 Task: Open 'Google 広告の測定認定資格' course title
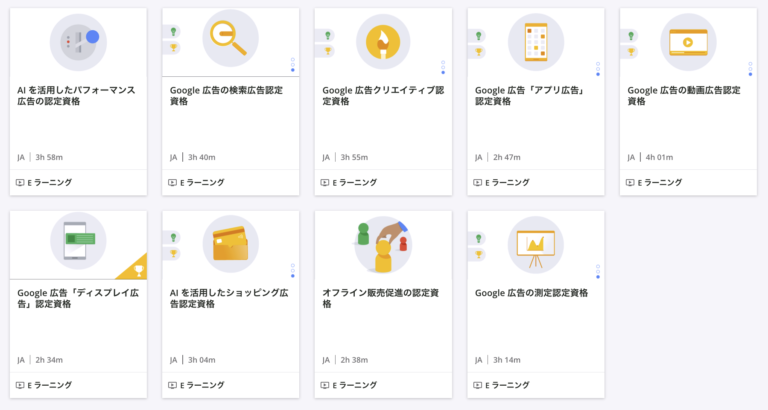tap(531, 293)
